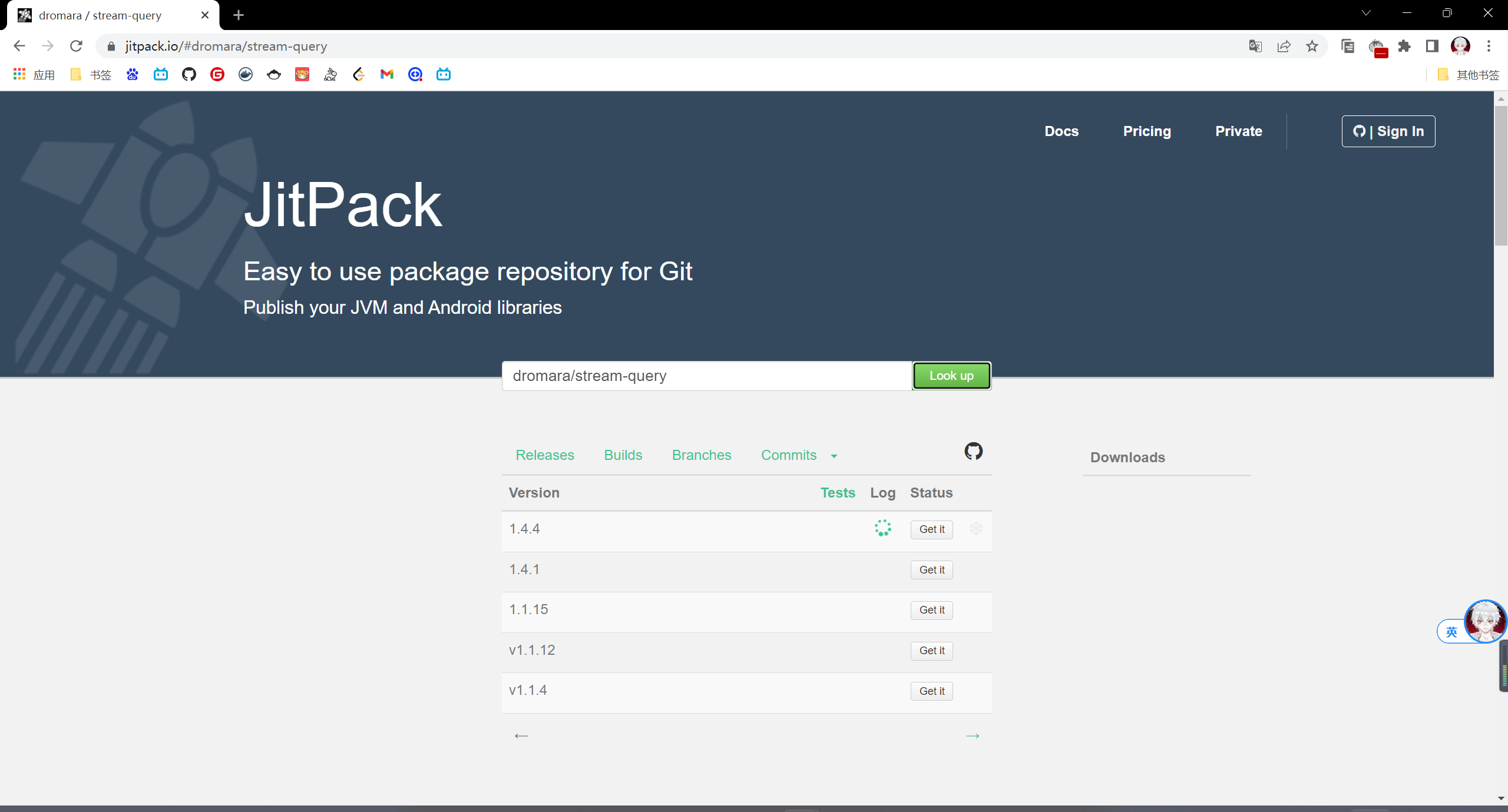Viewport: 1508px width, 812px height.
Task: Open Chrome's three-dot menu
Action: click(1489, 46)
